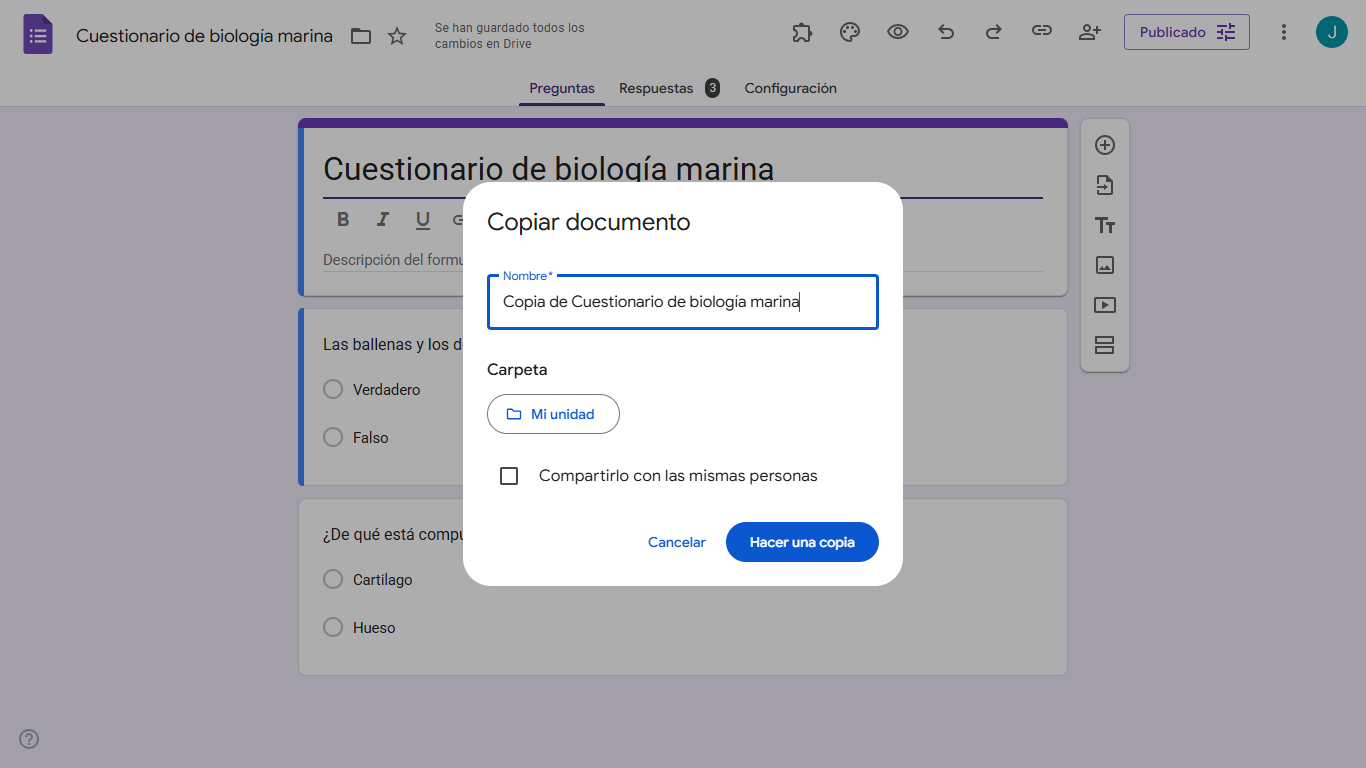Select the 'Verdadero' radio option
This screenshot has width=1366, height=768.
point(333,389)
